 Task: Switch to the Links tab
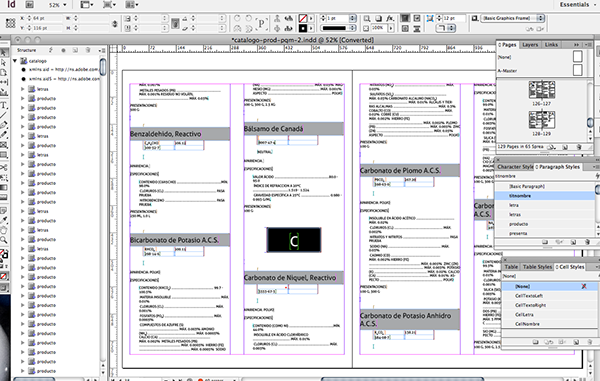(551, 45)
